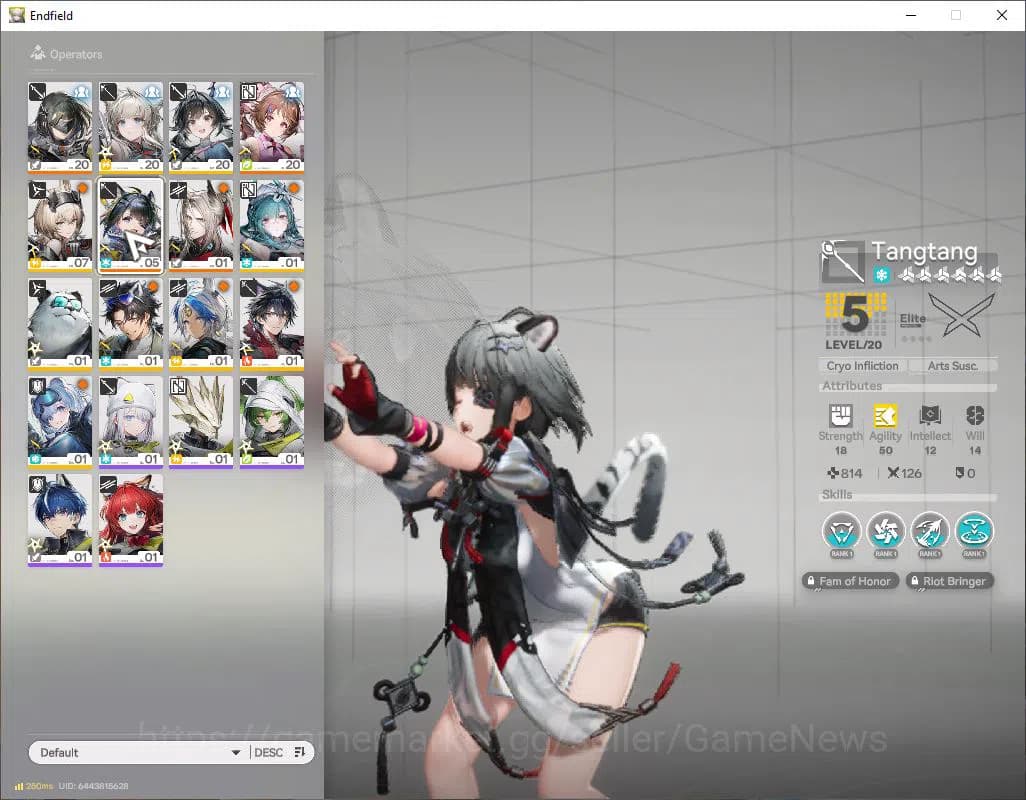The width and height of the screenshot is (1026, 800).
Task: Select the black-haired blue-jacket level 20 operator
Action: 201,127
